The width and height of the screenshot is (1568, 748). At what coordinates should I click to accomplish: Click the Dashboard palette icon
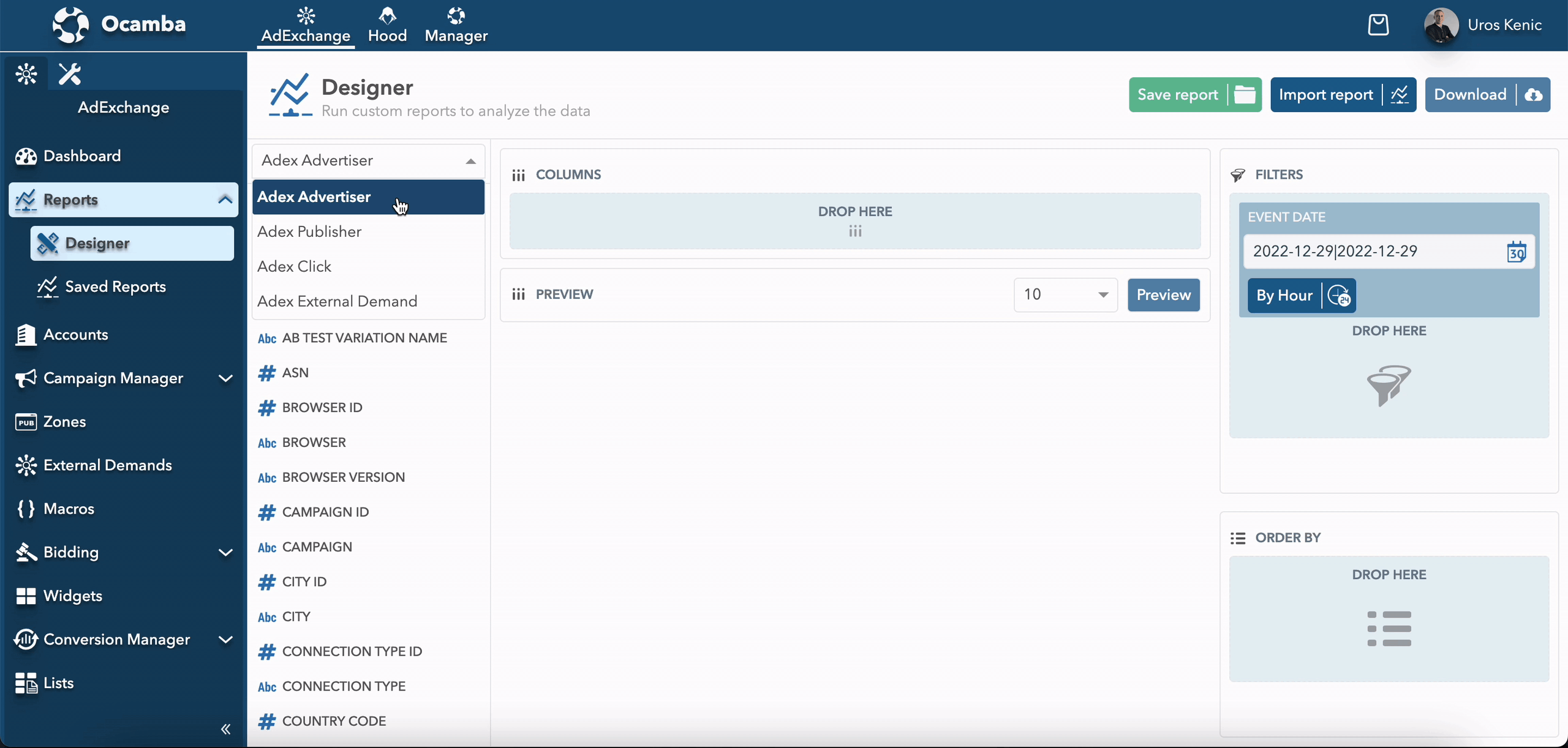tap(26, 156)
